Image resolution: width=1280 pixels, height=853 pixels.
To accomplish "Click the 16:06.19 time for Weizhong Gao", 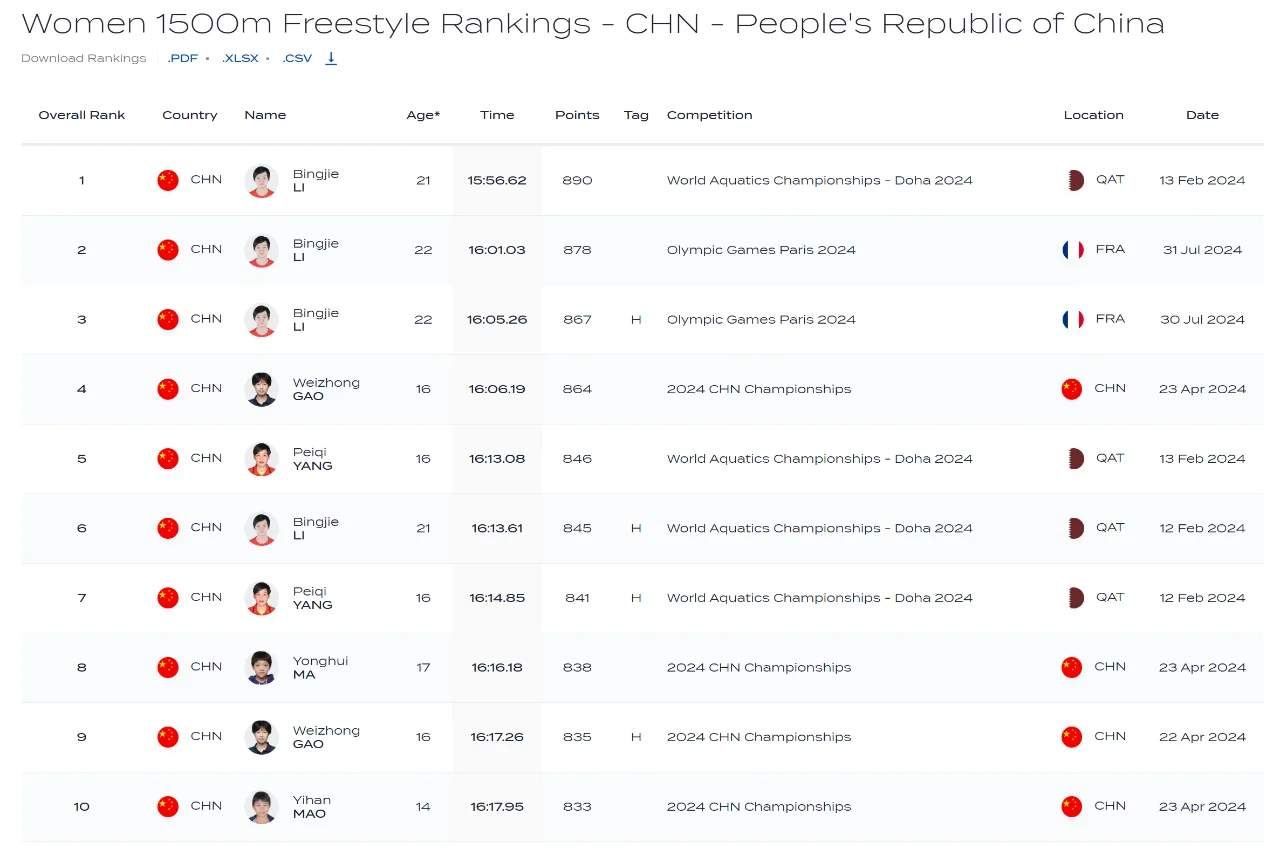I will [497, 389].
